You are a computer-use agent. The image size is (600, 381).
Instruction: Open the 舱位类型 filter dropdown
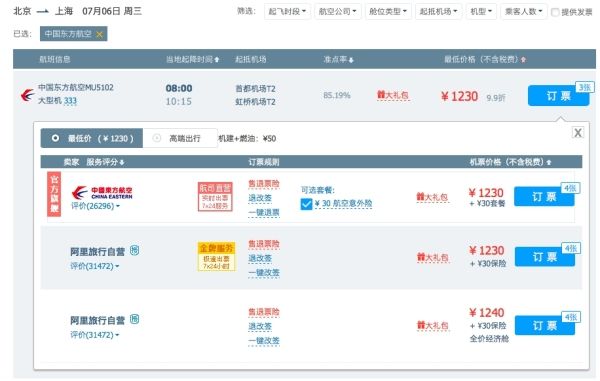click(x=388, y=11)
